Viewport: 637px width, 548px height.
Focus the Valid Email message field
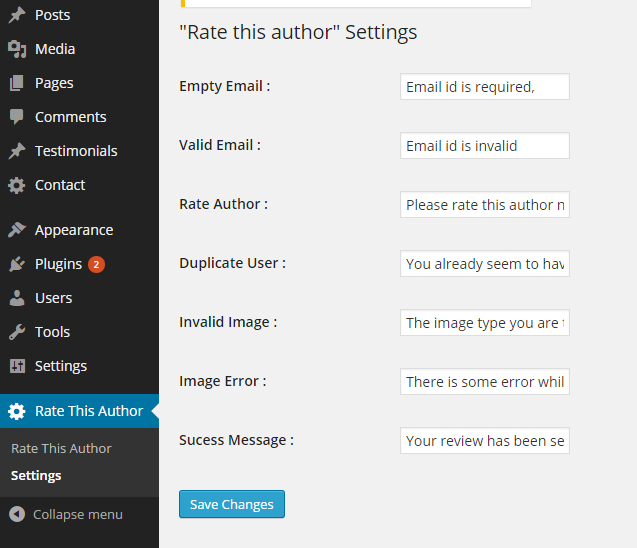(485, 145)
